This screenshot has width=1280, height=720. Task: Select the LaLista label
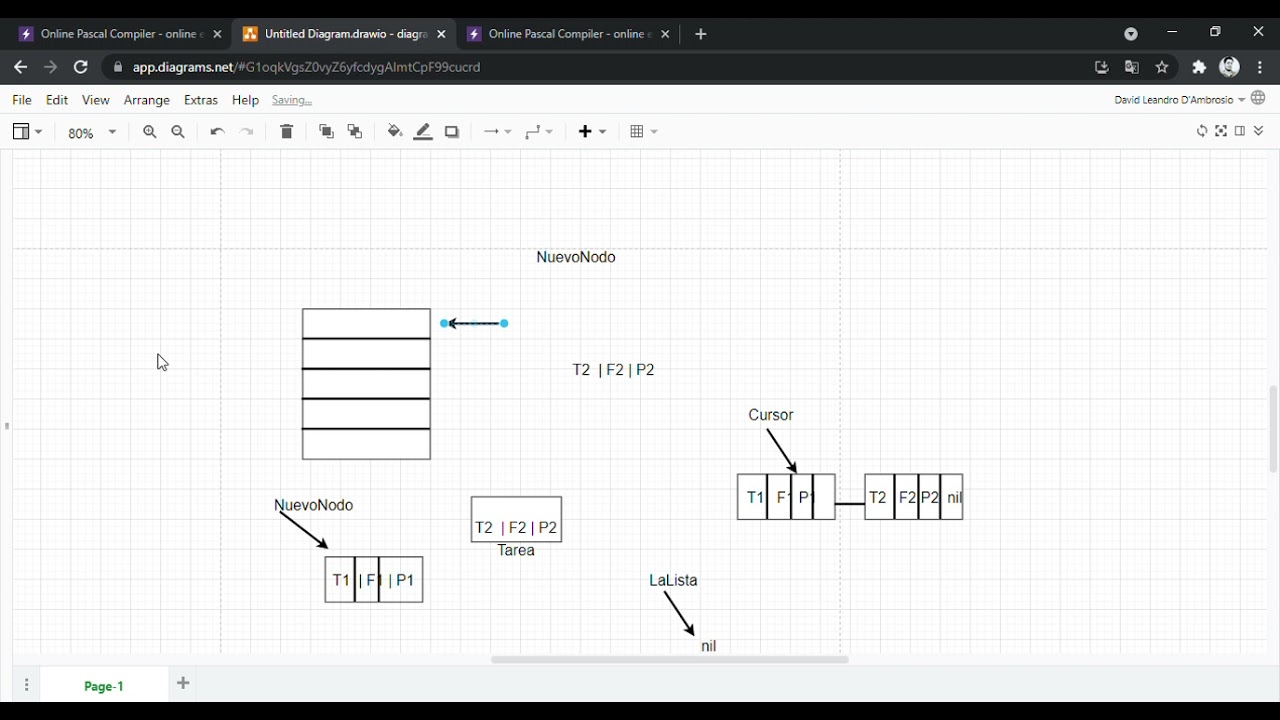[x=673, y=580]
